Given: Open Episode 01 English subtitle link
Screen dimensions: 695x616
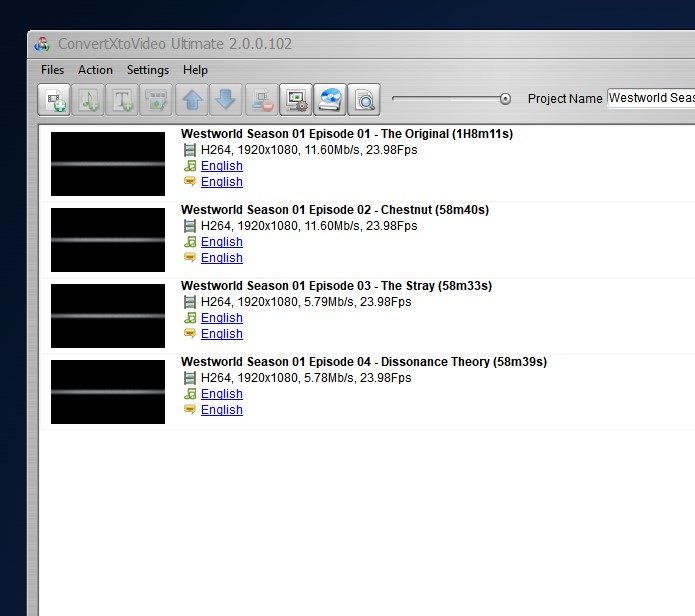Looking at the screenshot, I should (222, 182).
